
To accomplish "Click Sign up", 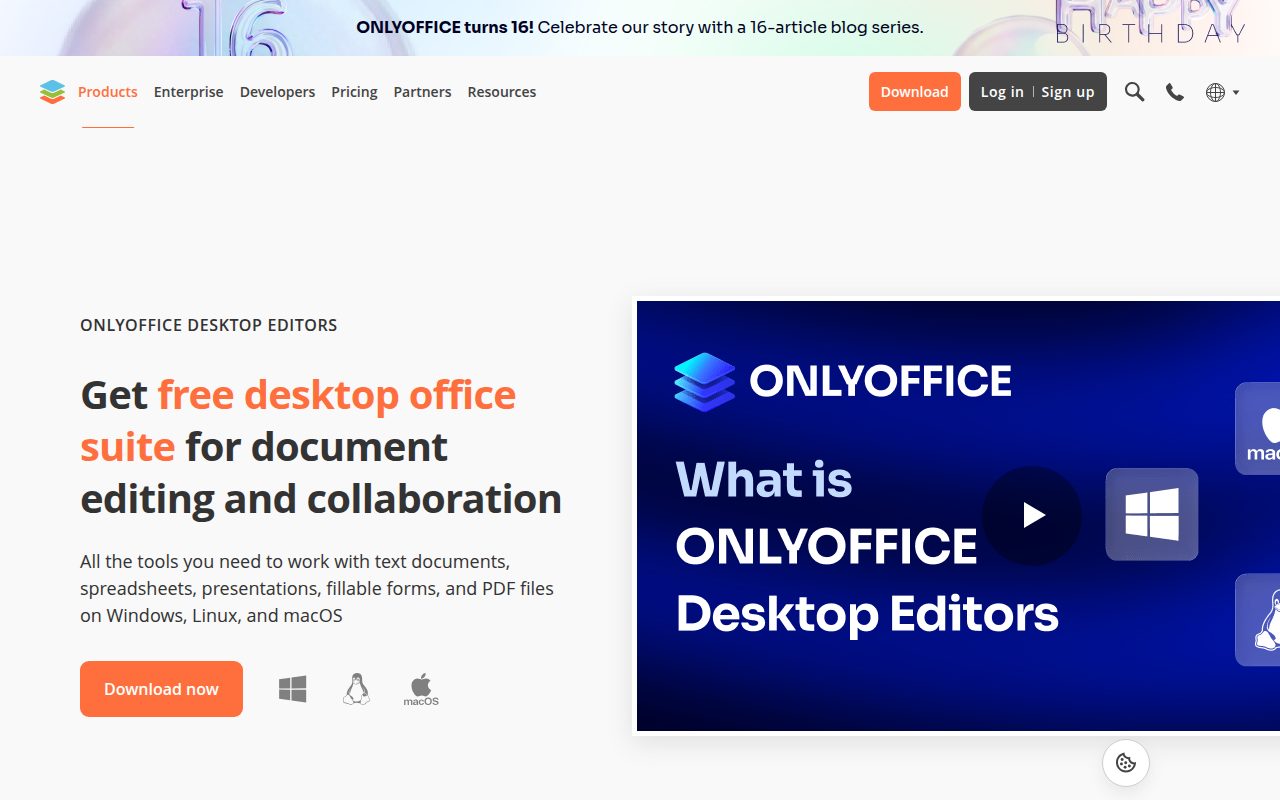I will point(1068,92).
